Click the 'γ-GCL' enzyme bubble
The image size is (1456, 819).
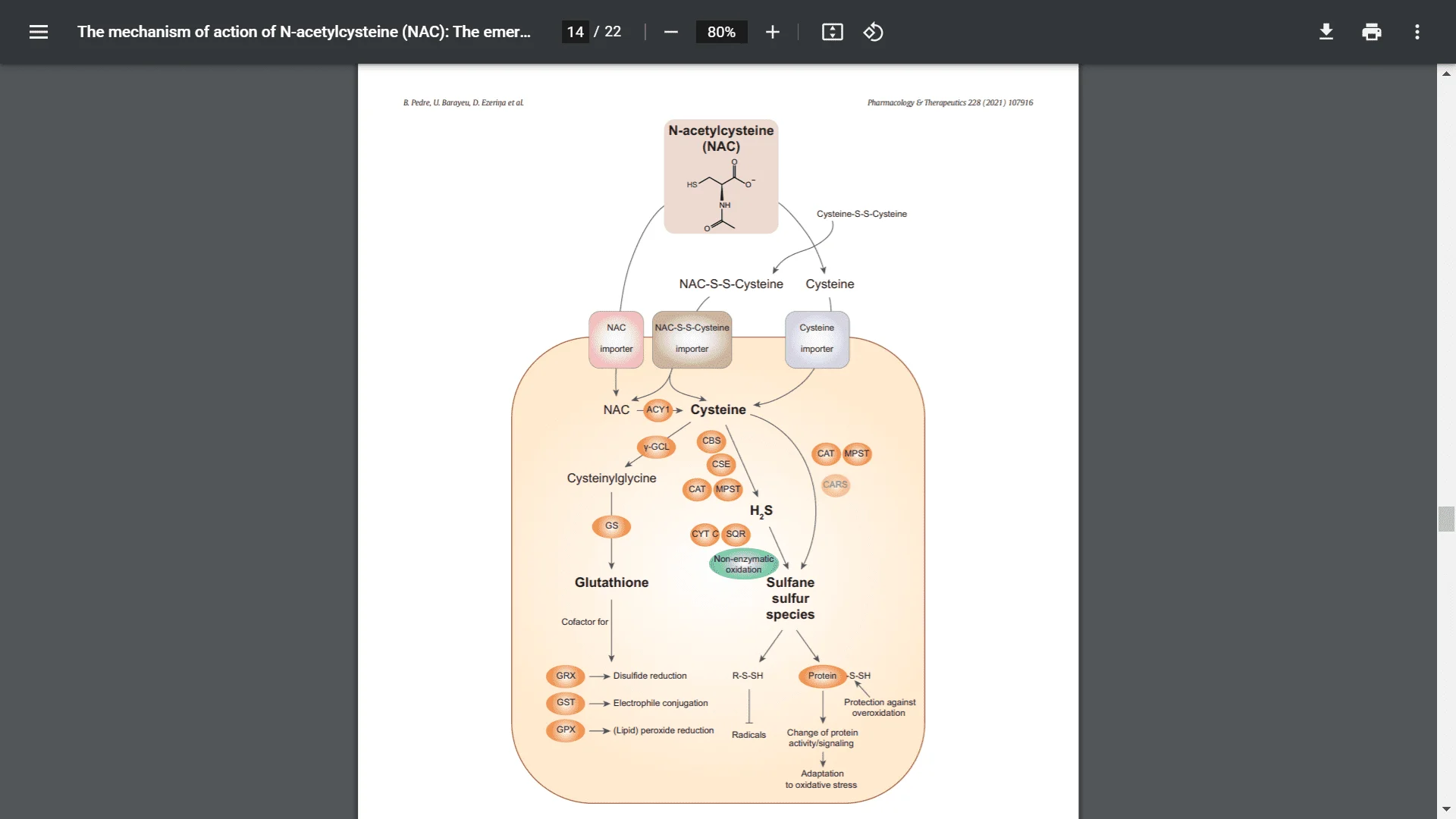[657, 447]
